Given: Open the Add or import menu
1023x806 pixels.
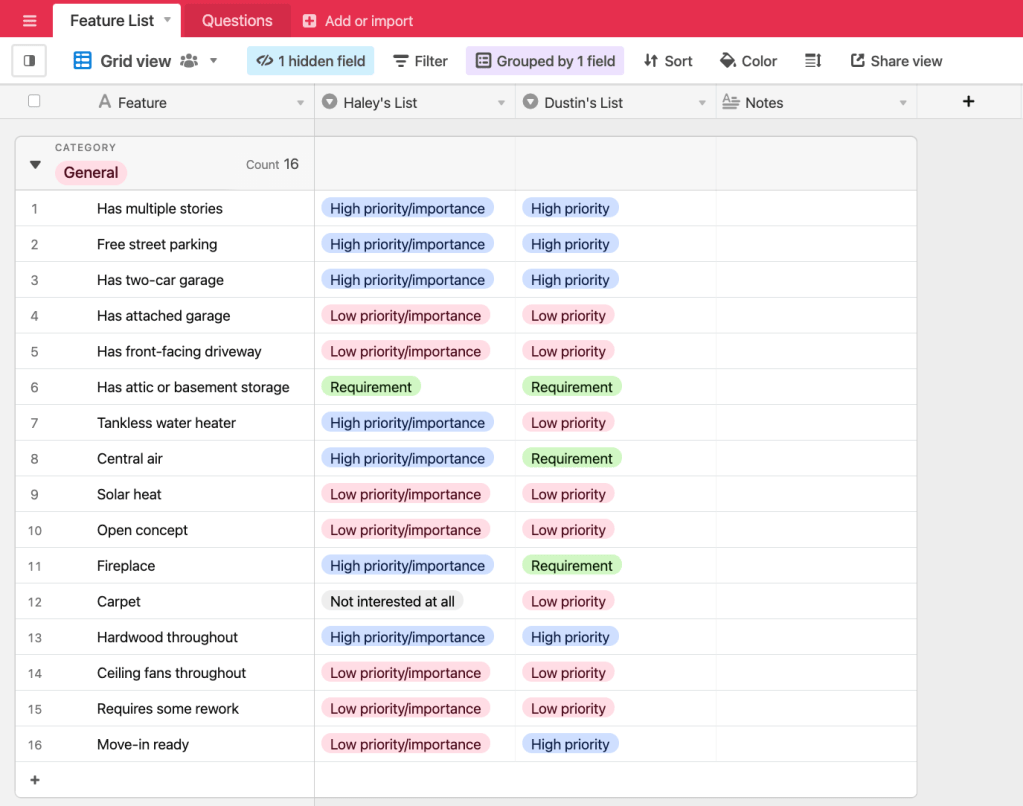Looking at the screenshot, I should coord(357,19).
